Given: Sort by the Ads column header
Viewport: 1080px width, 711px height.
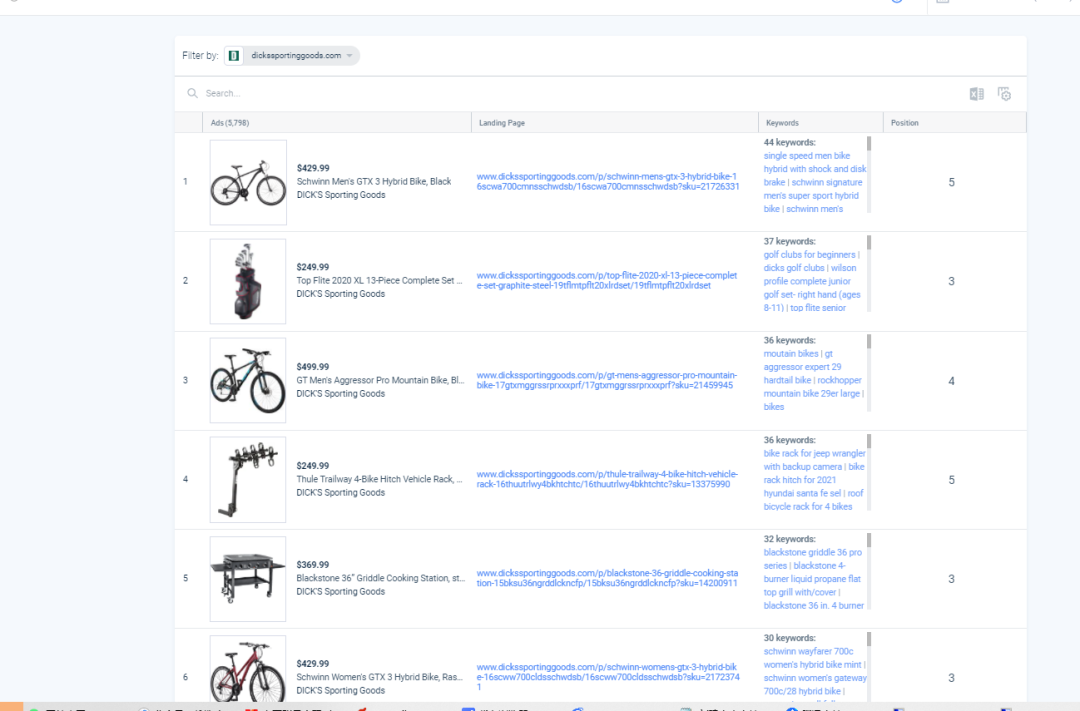Looking at the screenshot, I should tap(230, 123).
